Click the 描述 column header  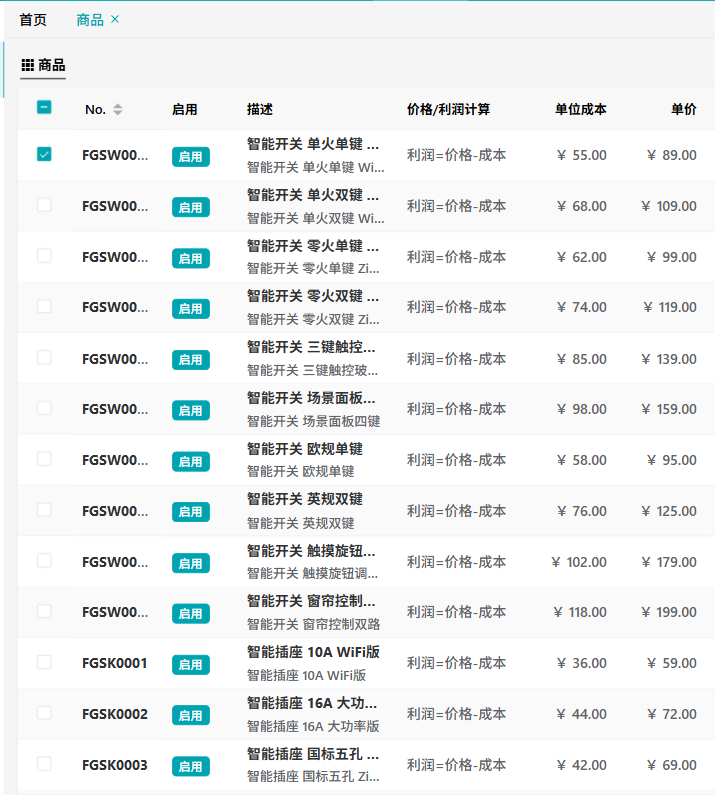click(x=260, y=110)
